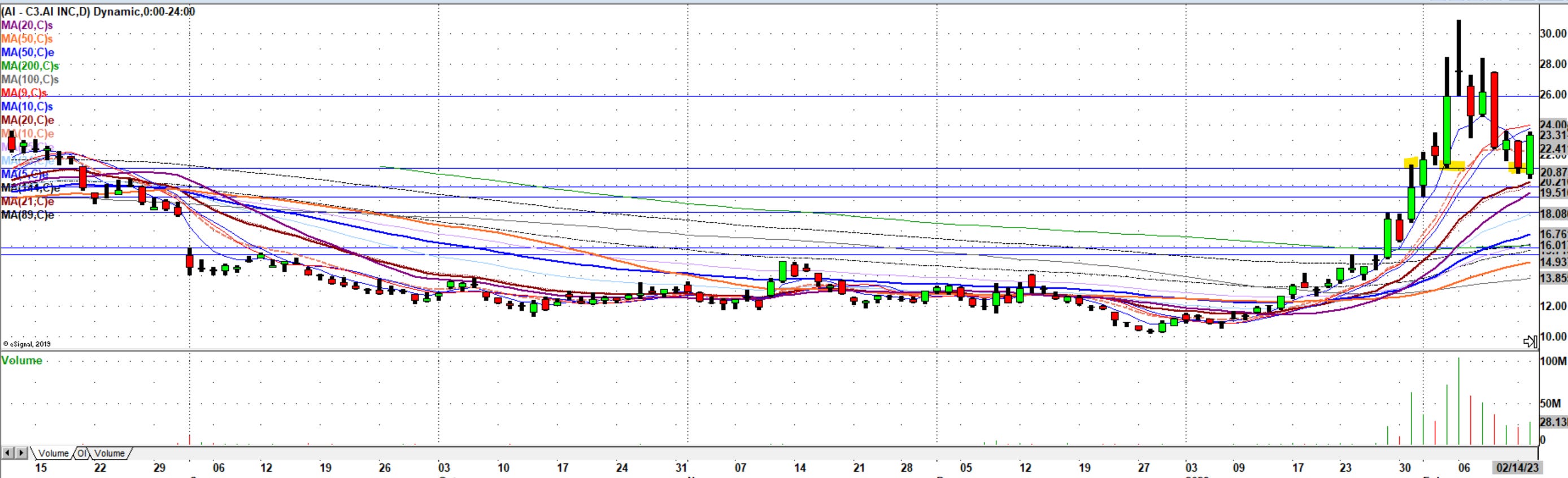Click the 50M volume axis label

point(1550,404)
